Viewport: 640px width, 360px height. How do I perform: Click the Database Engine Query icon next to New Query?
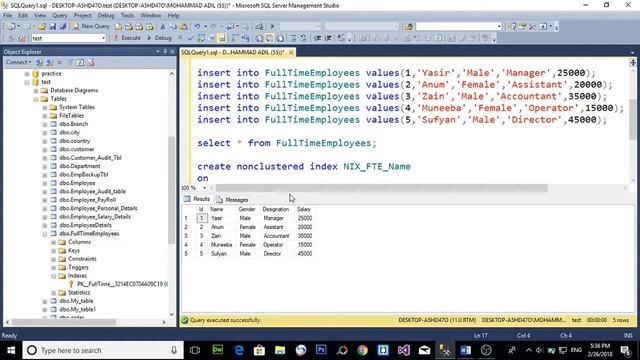tap(118, 27)
